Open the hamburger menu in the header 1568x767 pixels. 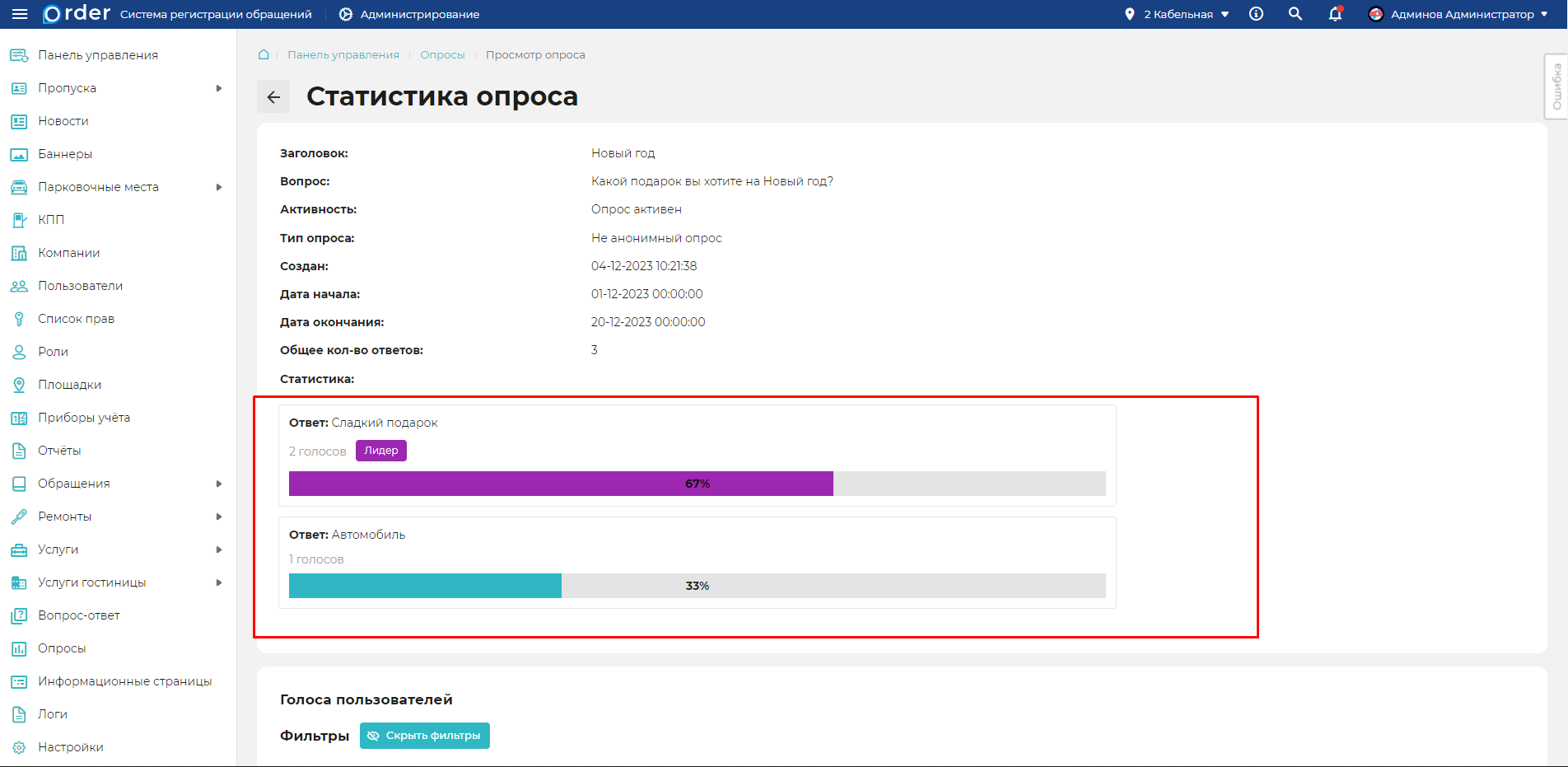pos(20,14)
